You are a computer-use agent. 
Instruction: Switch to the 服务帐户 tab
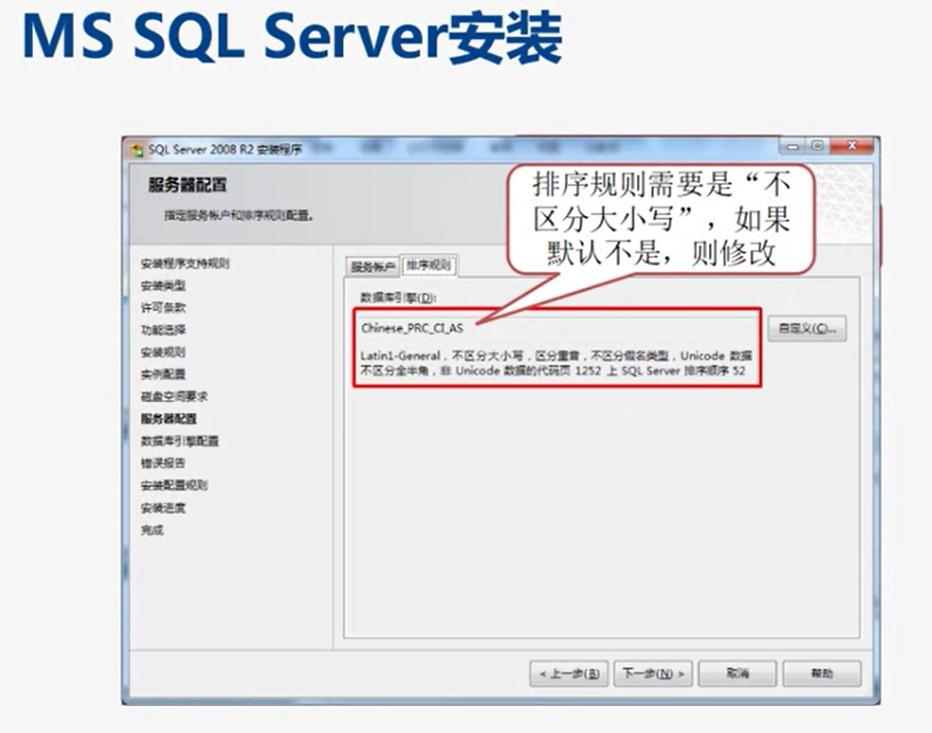372,267
